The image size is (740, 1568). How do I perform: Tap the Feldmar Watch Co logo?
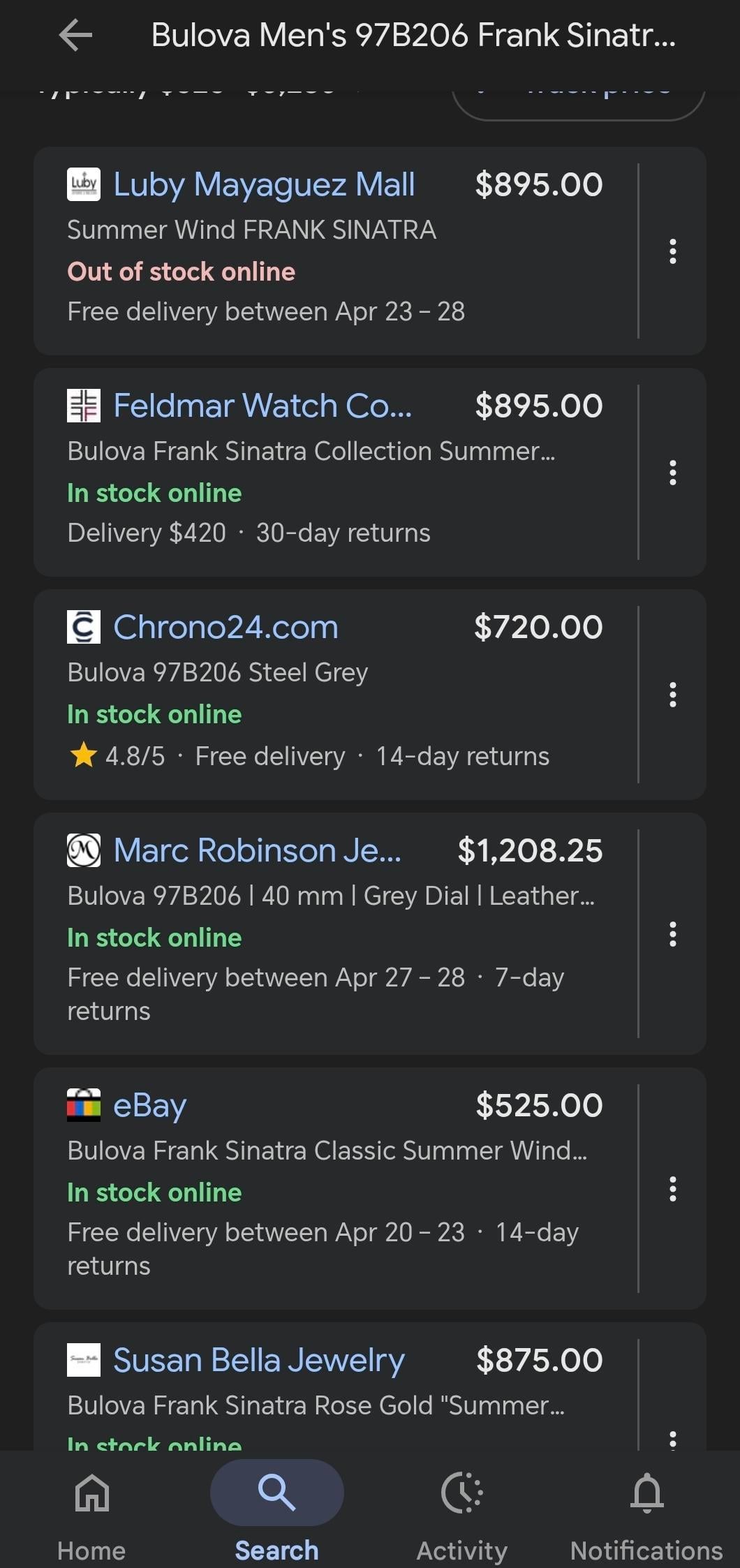84,406
